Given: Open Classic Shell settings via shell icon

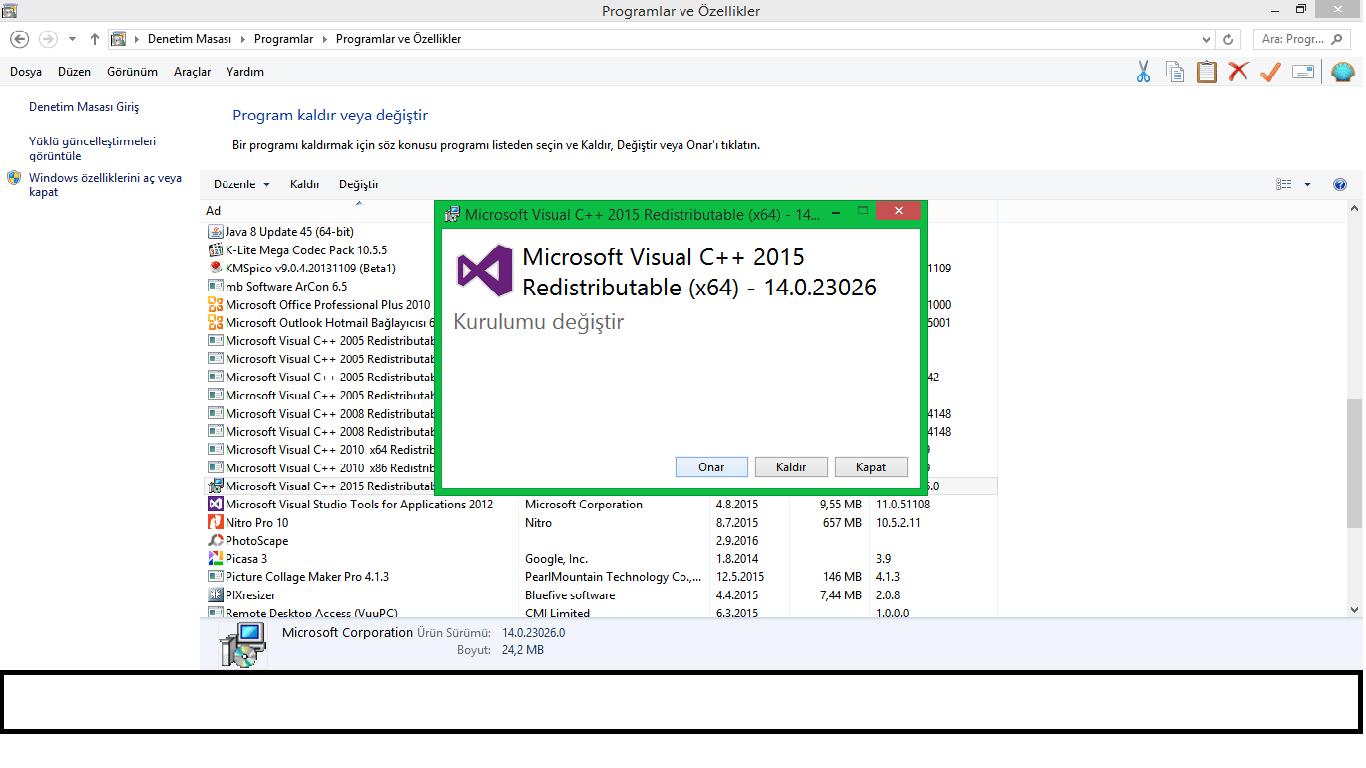Looking at the screenshot, I should (1342, 72).
